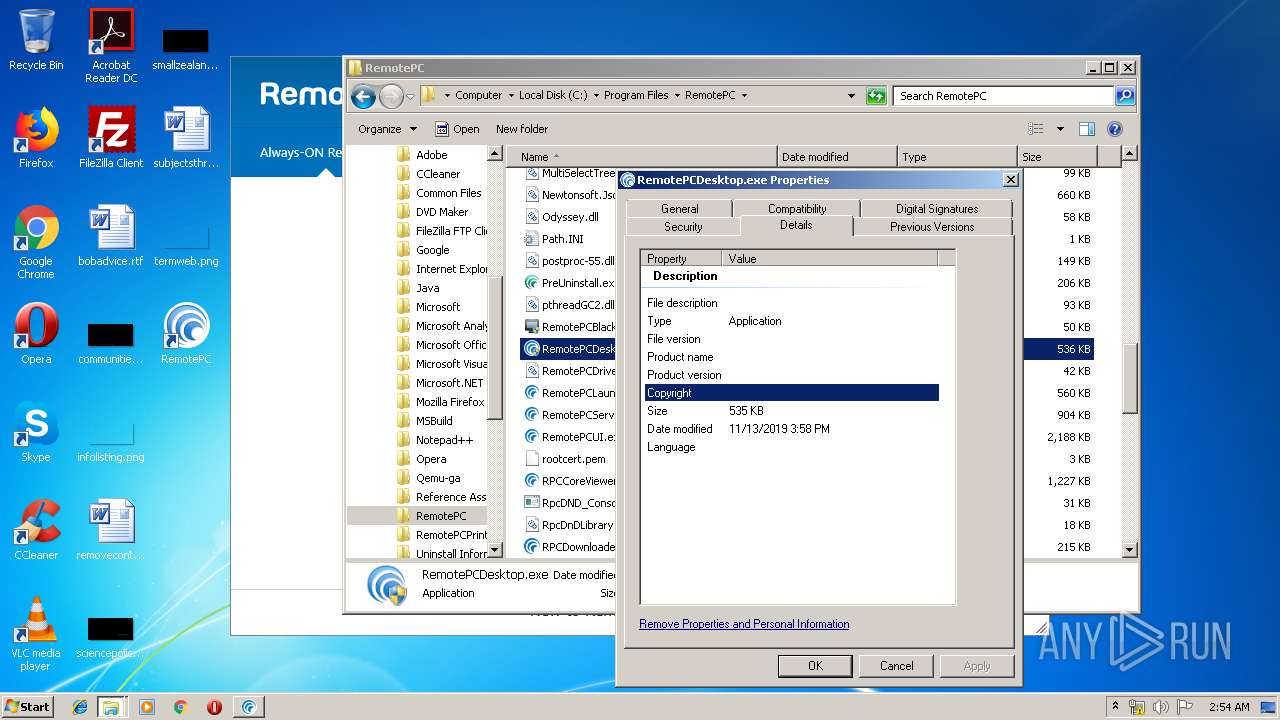Select the Copyright property row
The height and width of the screenshot is (720, 1280).
click(791, 393)
